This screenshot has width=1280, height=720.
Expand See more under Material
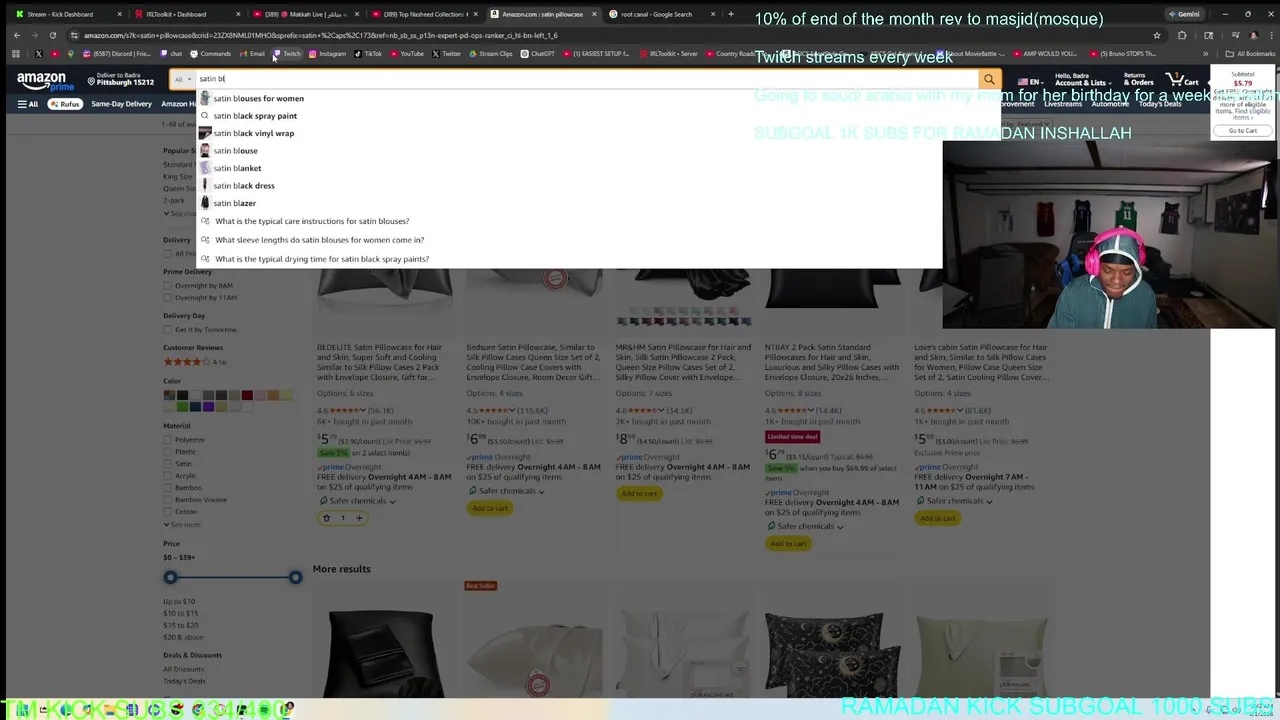click(183, 525)
